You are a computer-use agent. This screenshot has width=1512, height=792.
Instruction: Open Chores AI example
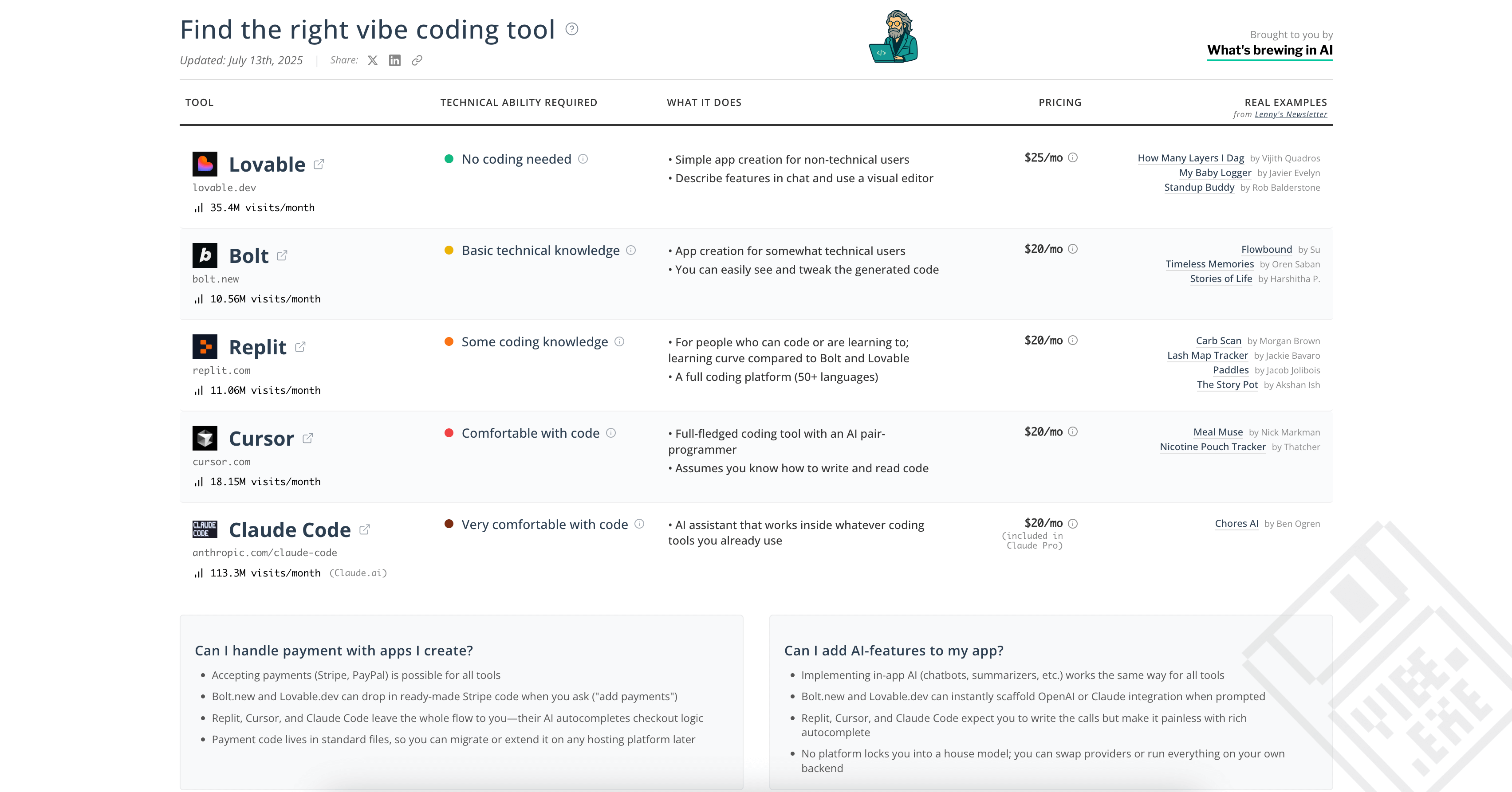point(1237,524)
